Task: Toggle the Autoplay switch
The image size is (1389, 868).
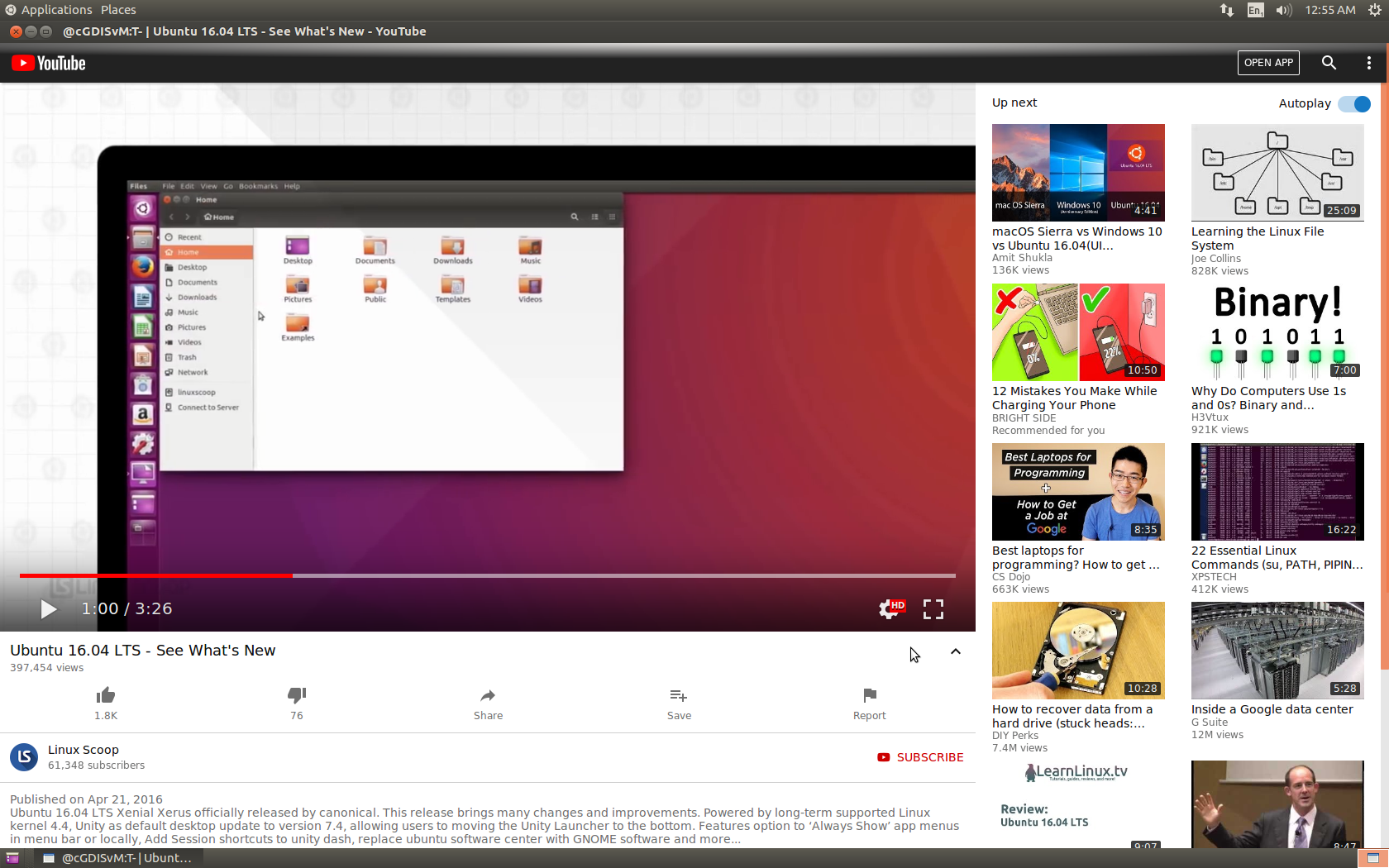Action: click(1355, 103)
